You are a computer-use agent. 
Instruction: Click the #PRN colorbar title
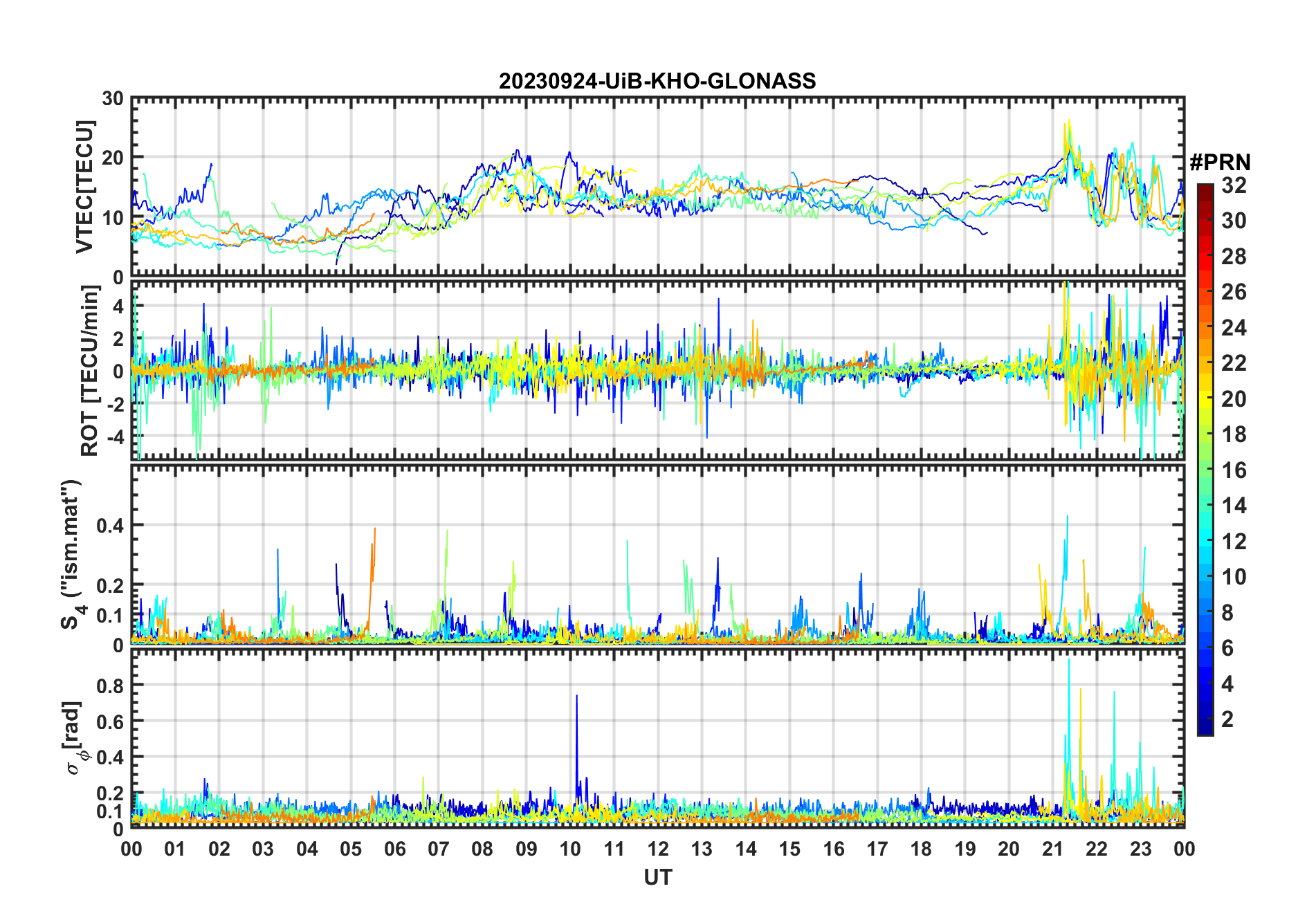[x=1220, y=163]
